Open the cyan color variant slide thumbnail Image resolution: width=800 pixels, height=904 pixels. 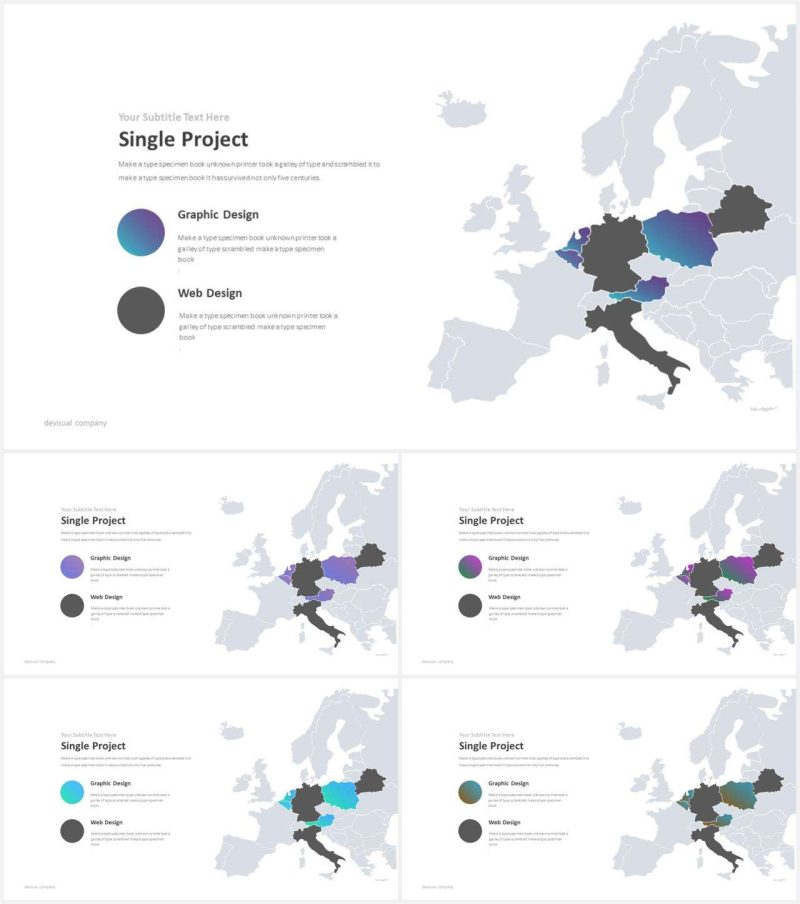point(201,789)
